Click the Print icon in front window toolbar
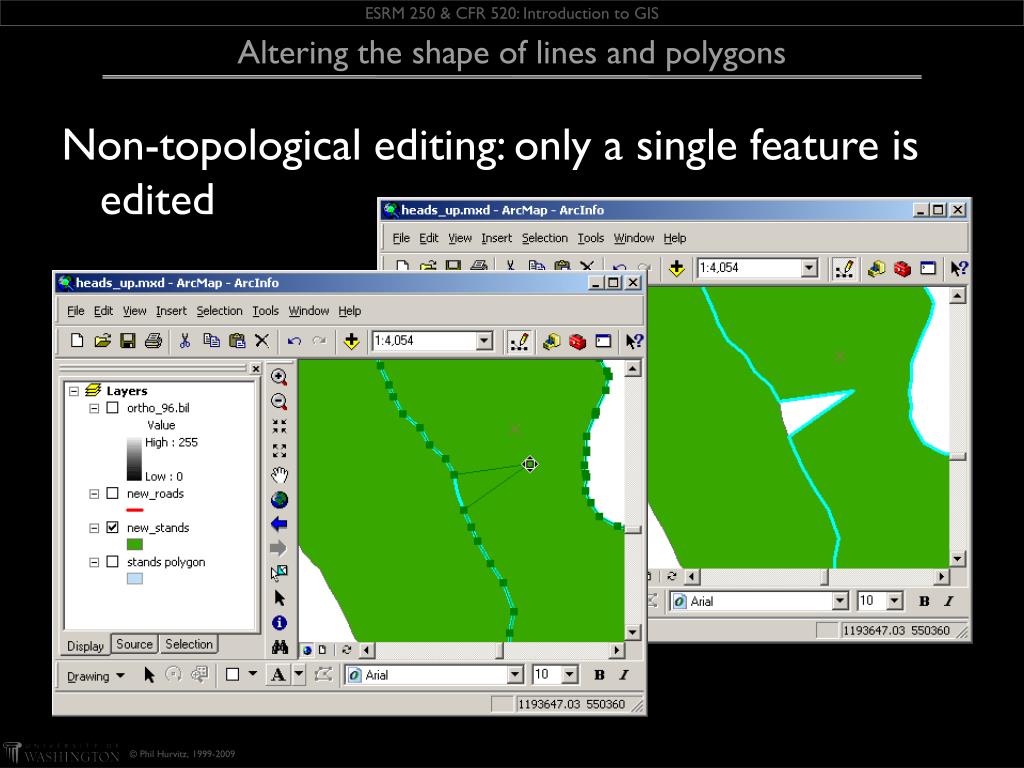Viewport: 1024px width, 768px height. pos(153,340)
